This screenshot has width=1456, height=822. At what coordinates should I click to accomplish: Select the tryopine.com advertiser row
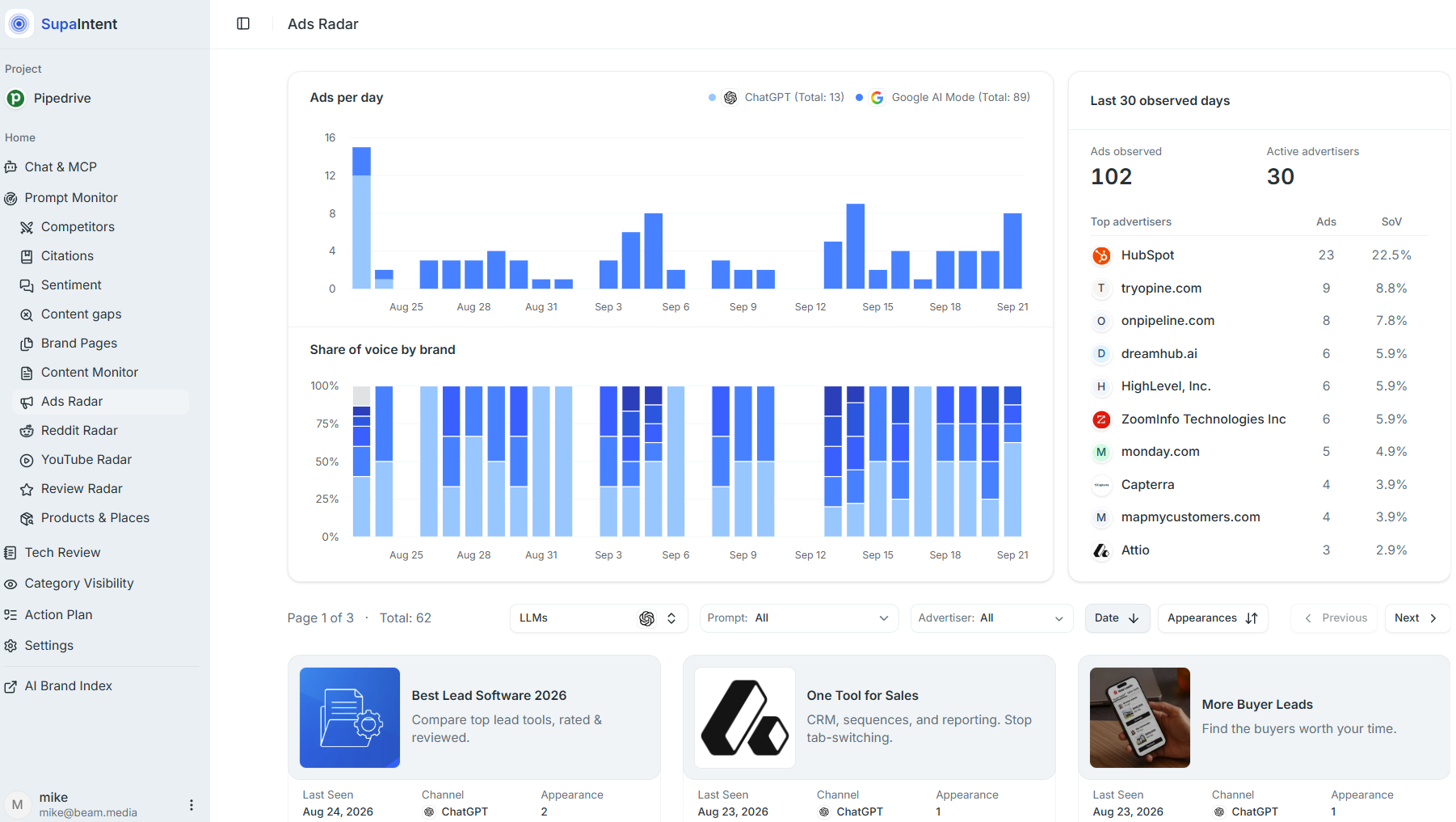pyautogui.click(x=1260, y=289)
